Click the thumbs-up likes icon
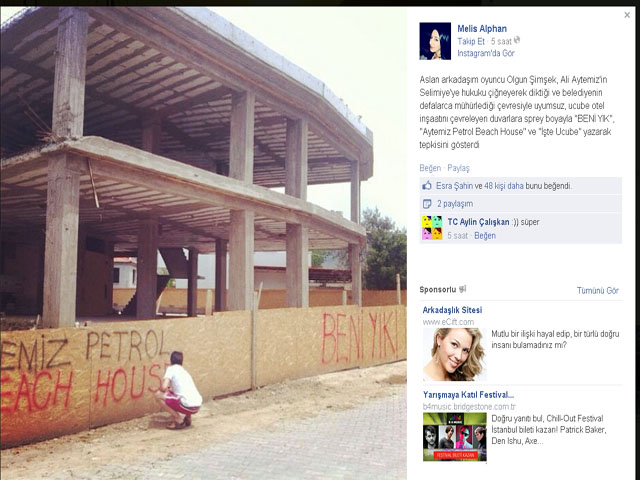Image resolution: width=640 pixels, height=480 pixels. tap(427, 186)
